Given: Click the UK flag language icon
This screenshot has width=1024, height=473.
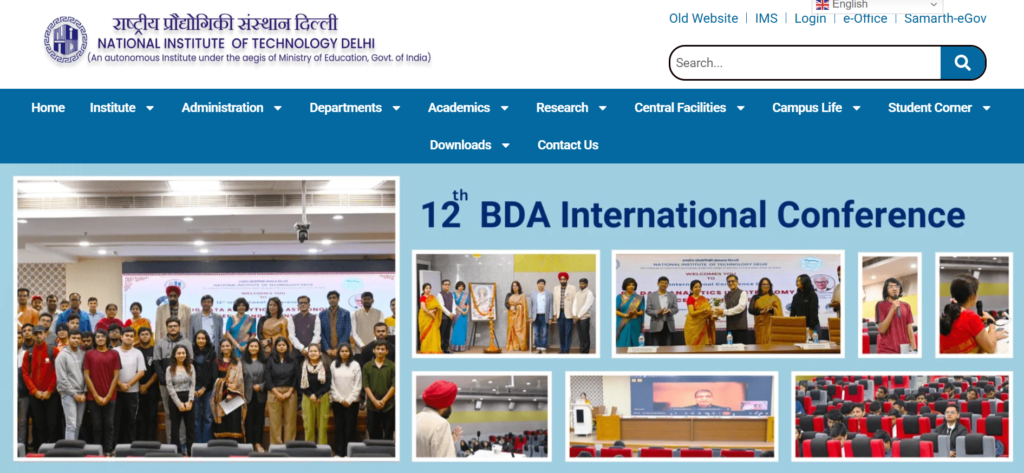Looking at the screenshot, I should tap(822, 5).
